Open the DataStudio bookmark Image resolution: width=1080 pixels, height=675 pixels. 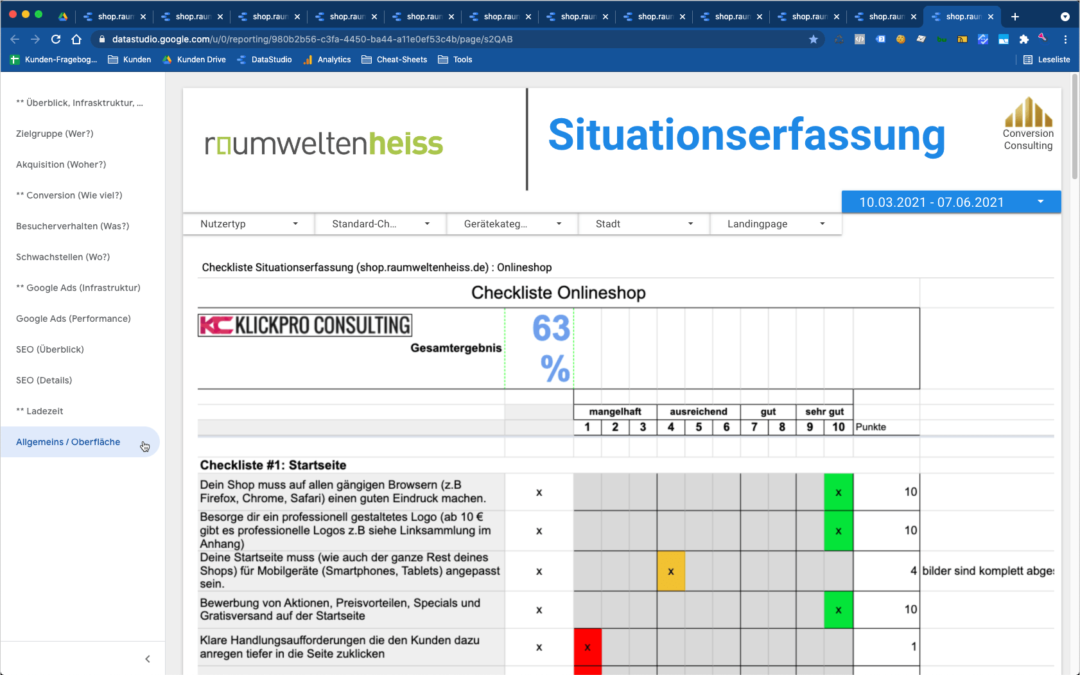click(x=264, y=60)
